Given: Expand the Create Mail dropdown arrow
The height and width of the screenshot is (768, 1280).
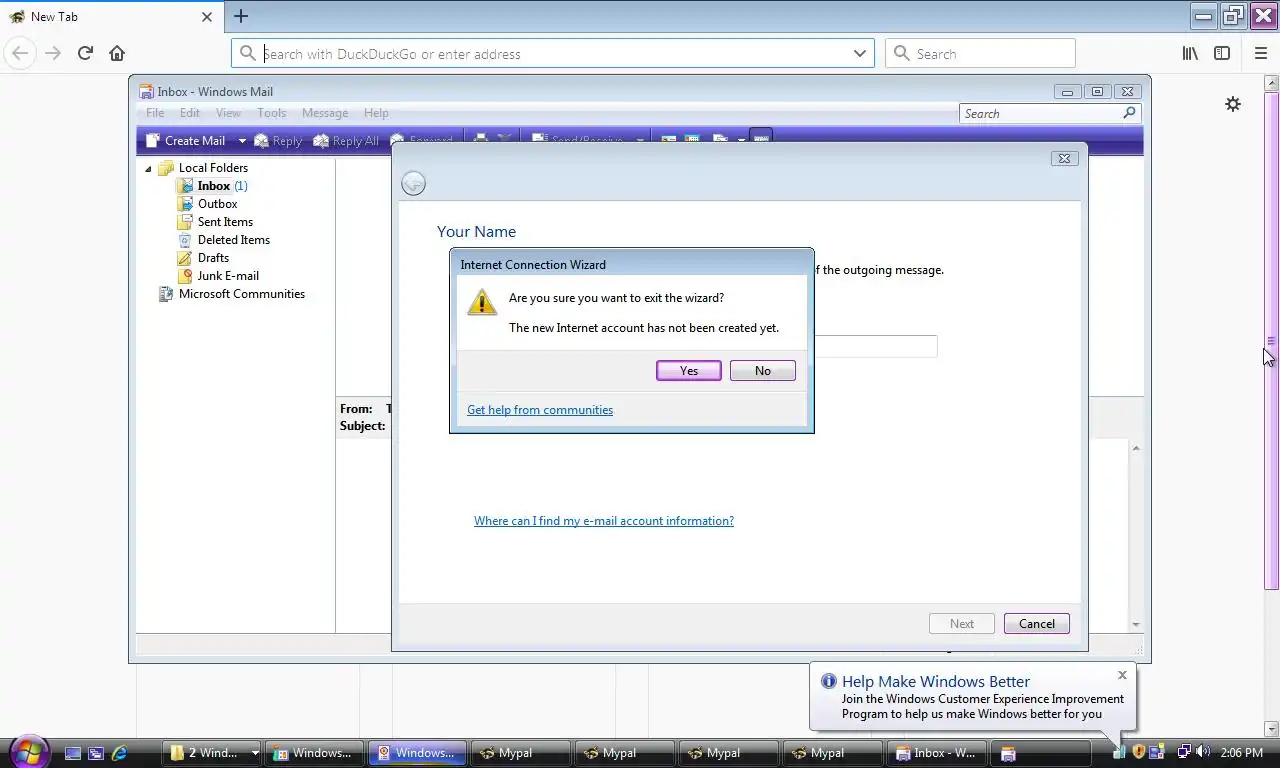Looking at the screenshot, I should click(x=242, y=141).
